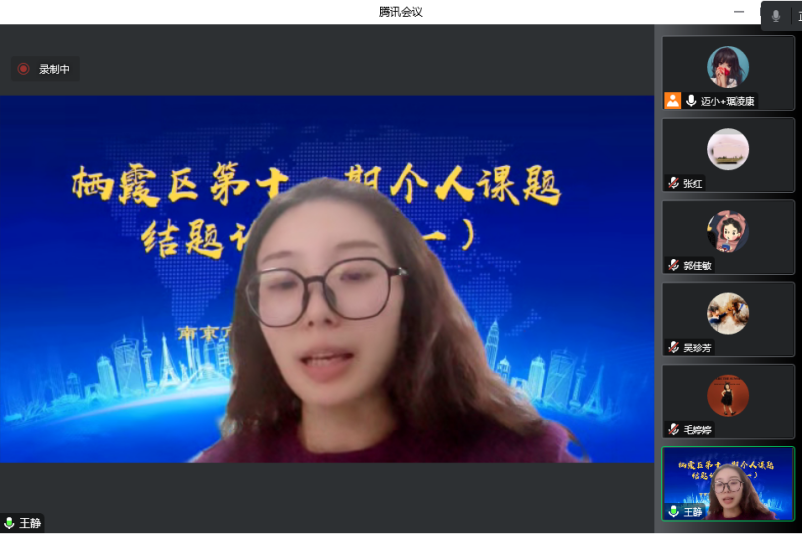Click the 王静 name label at bottom left

[30, 523]
